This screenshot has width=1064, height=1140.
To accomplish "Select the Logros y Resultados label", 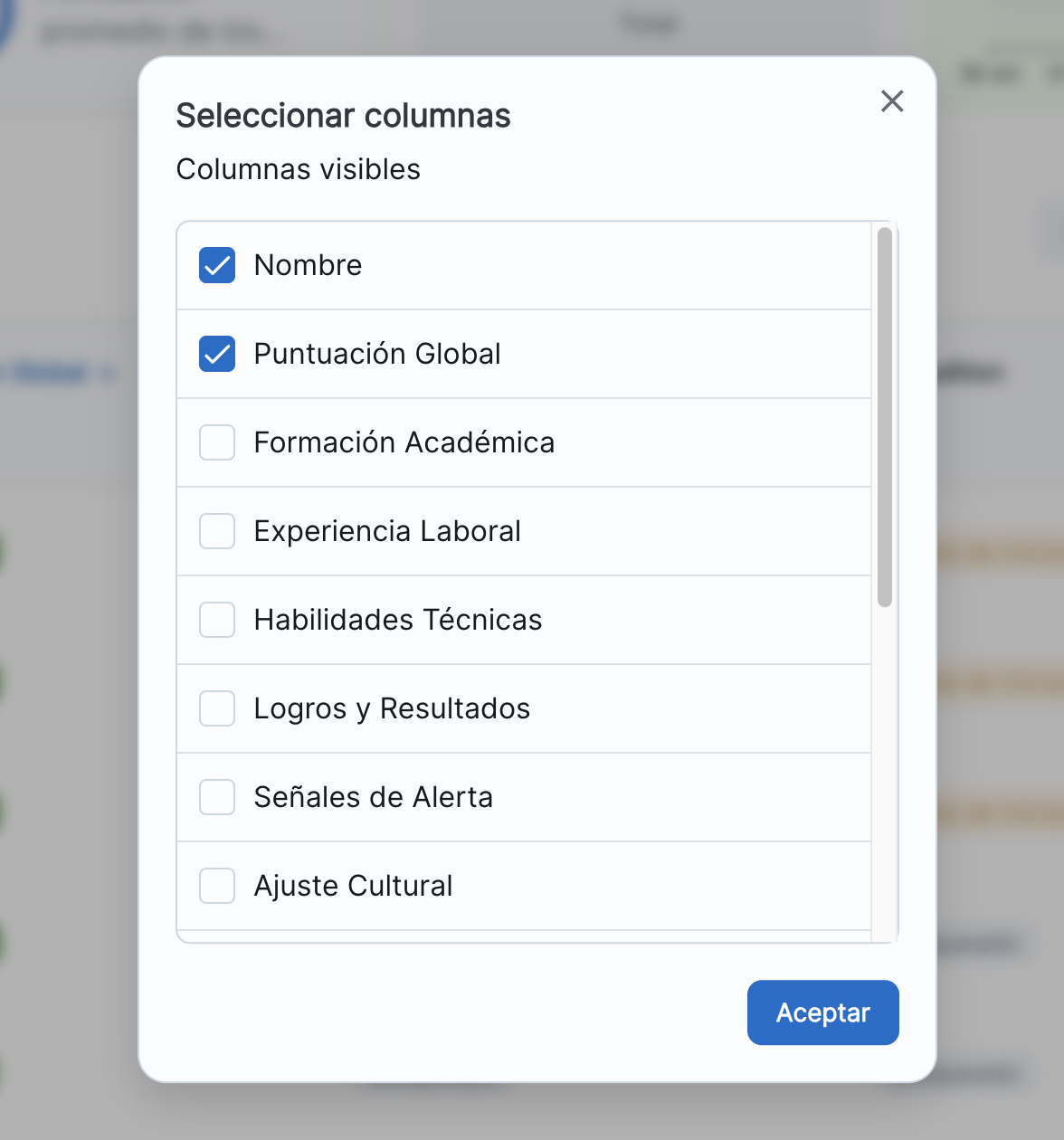I will pyautogui.click(x=392, y=708).
